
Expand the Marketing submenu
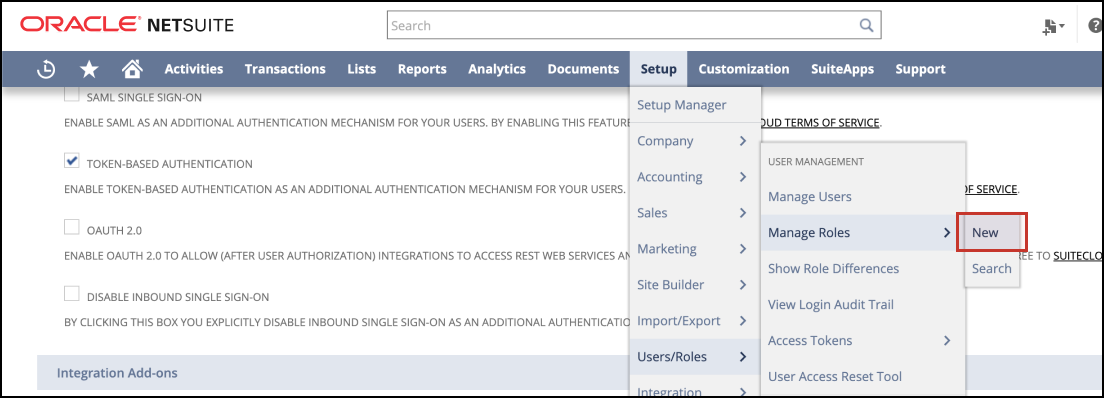point(695,249)
